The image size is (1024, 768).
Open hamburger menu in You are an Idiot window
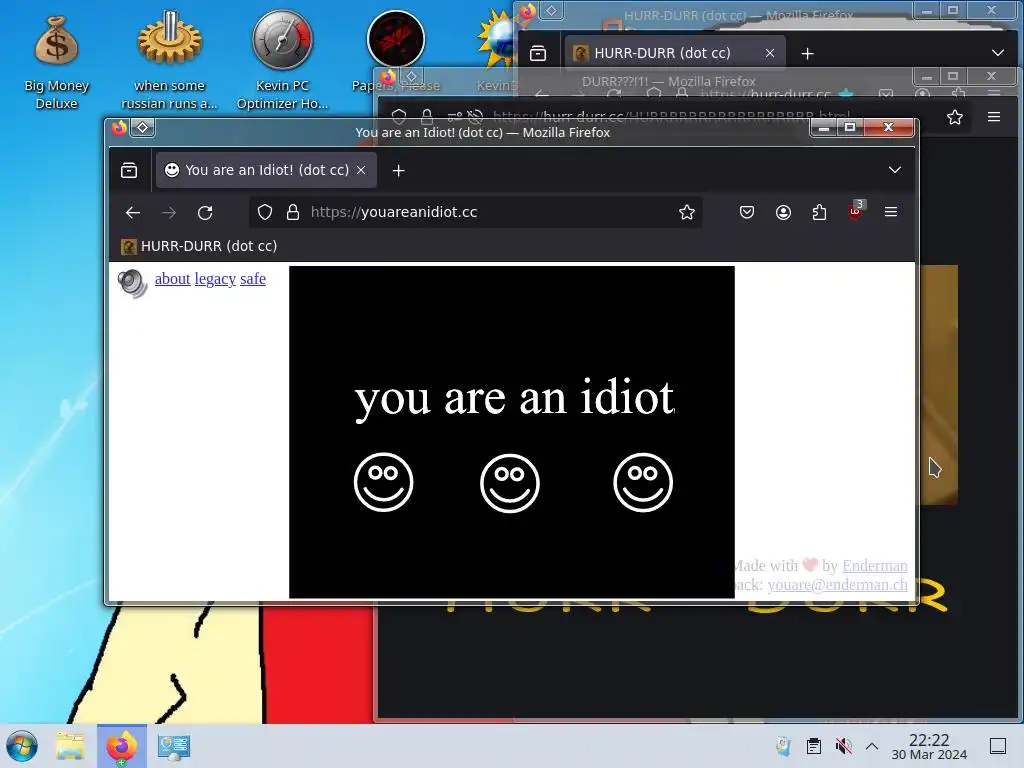[x=891, y=212]
